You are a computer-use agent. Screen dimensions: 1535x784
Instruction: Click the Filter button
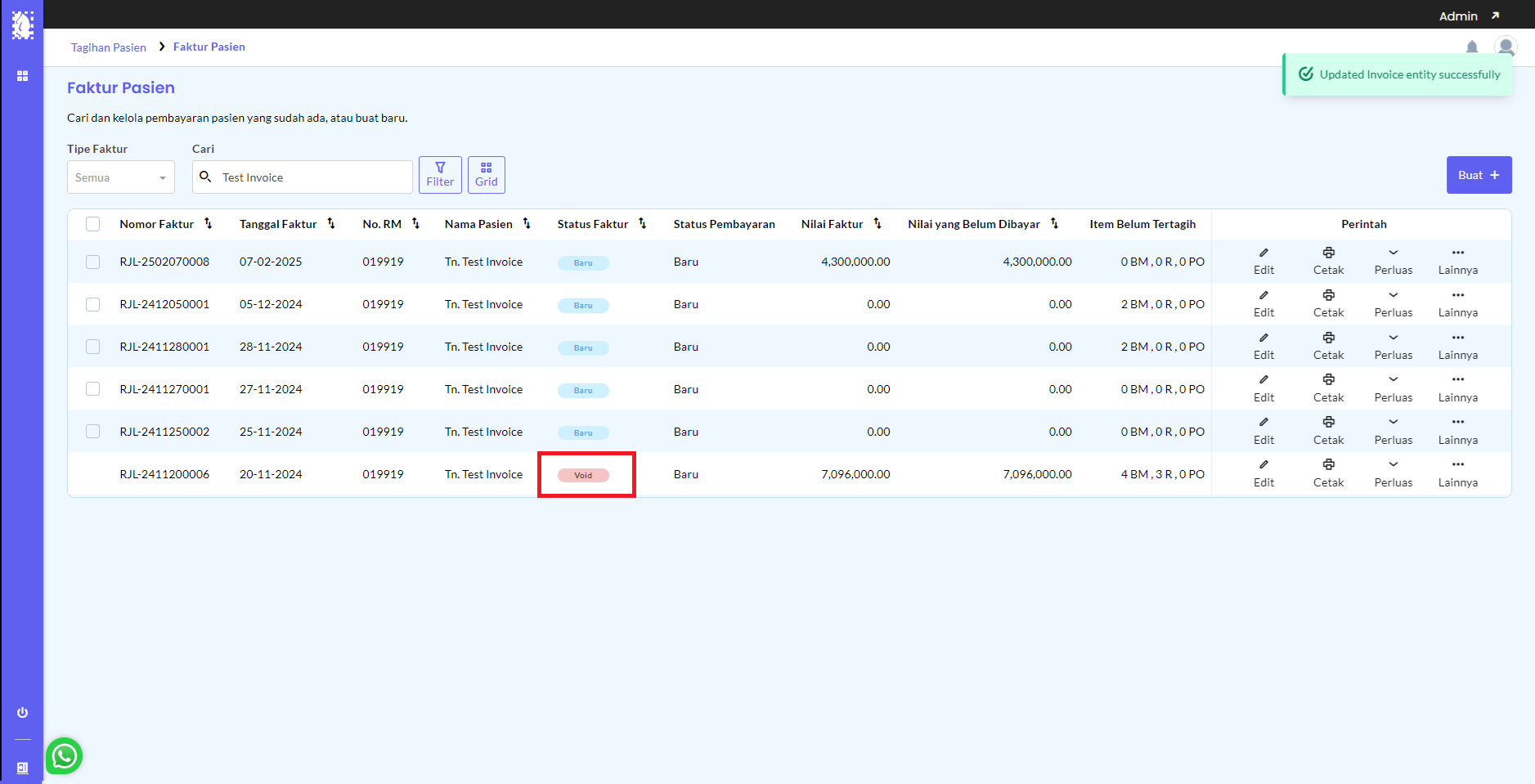coord(440,175)
